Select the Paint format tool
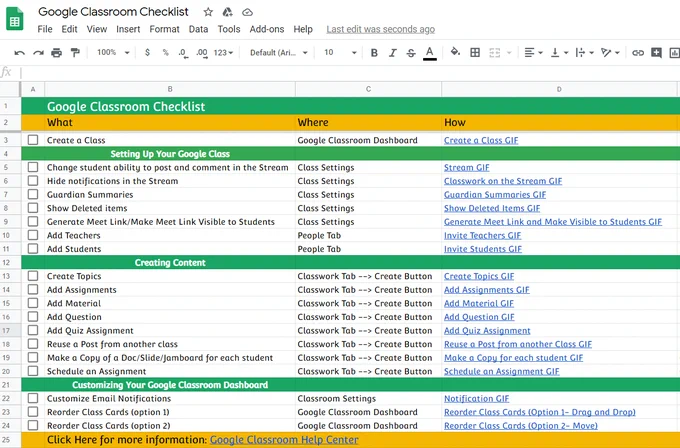This screenshot has height=448, width=680. coord(75,53)
